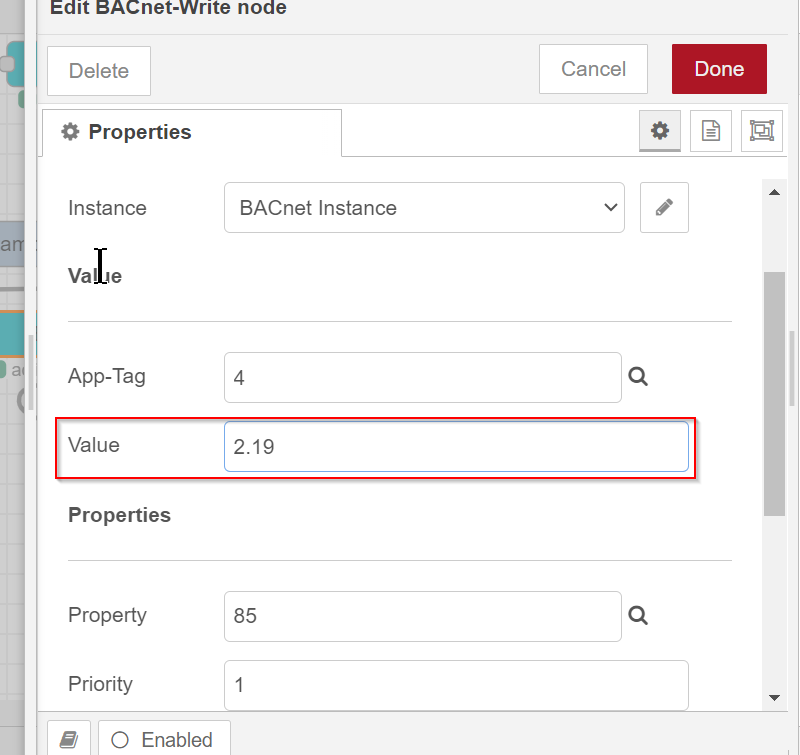Viewport: 800px width, 755px height.
Task: Toggle the Enabled node state
Action: tap(164, 739)
